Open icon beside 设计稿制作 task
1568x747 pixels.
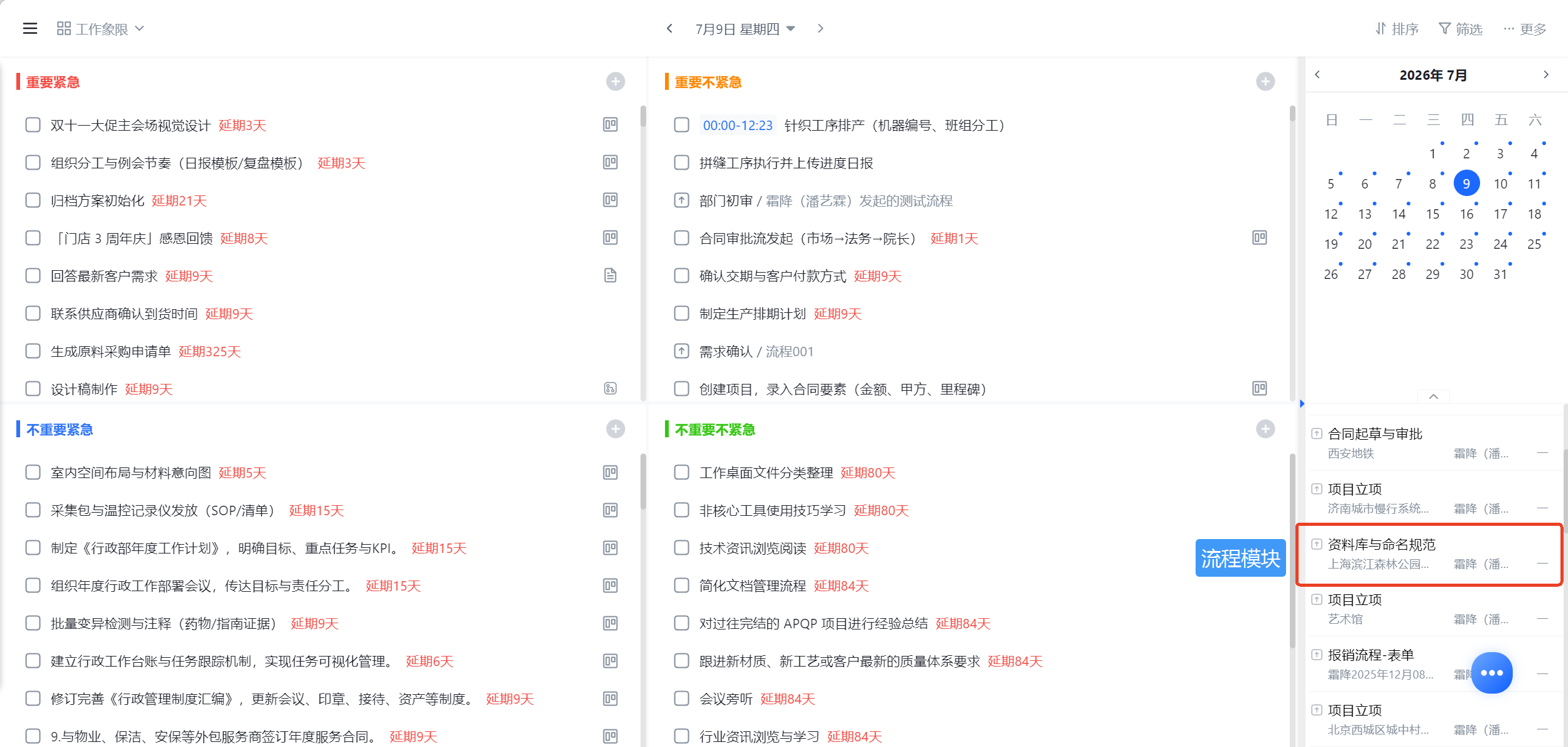point(610,388)
